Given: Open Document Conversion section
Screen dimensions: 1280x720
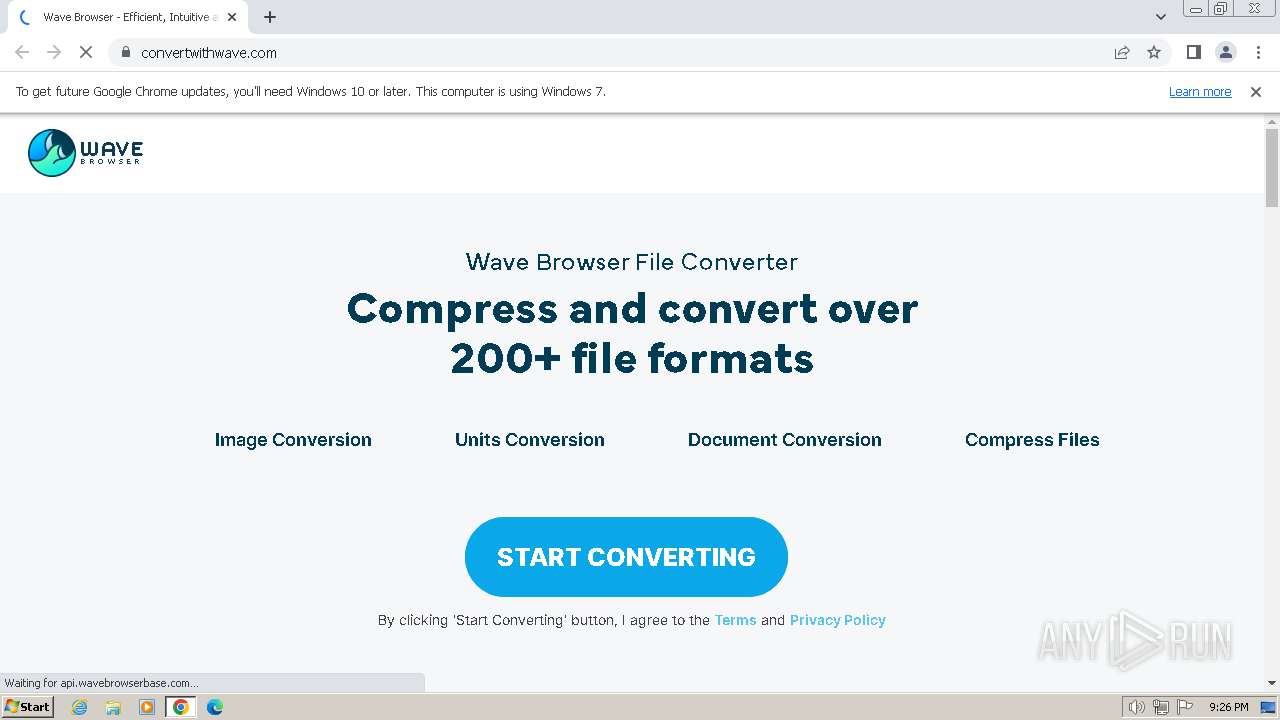Looking at the screenshot, I should tap(785, 440).
